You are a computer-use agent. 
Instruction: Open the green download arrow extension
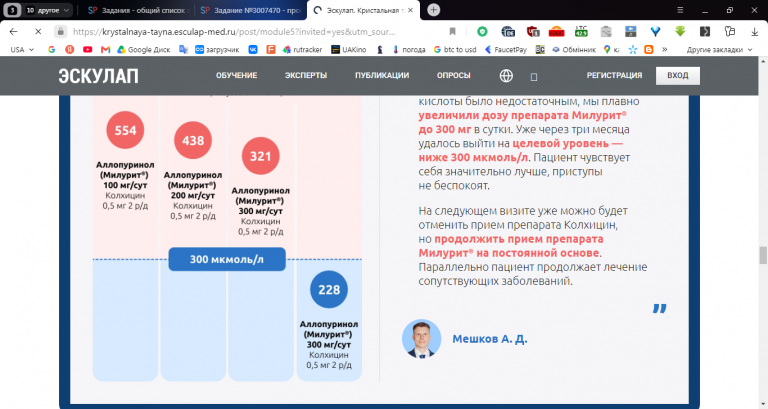pos(680,31)
